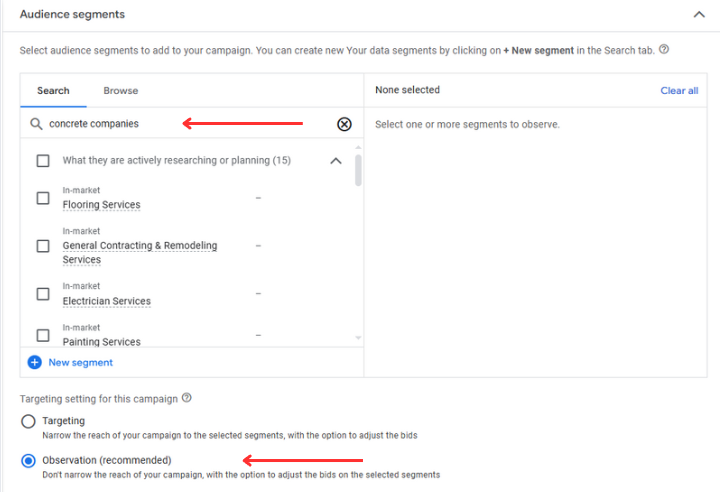
Task: Tick the Electrician Services checkbox
Action: 43,294
